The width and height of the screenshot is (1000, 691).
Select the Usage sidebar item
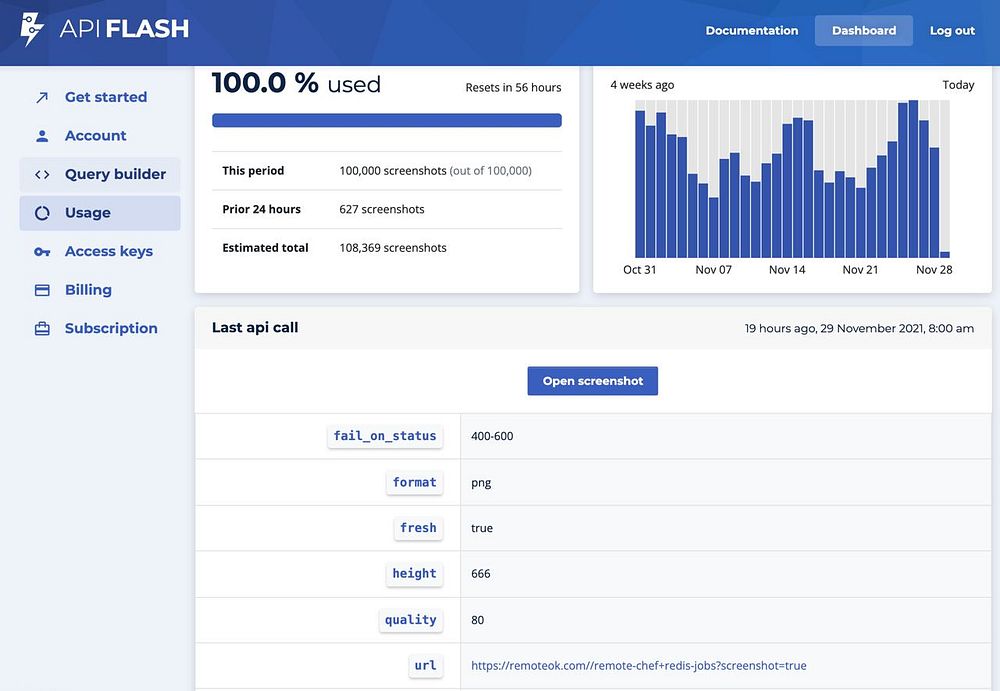click(99, 213)
